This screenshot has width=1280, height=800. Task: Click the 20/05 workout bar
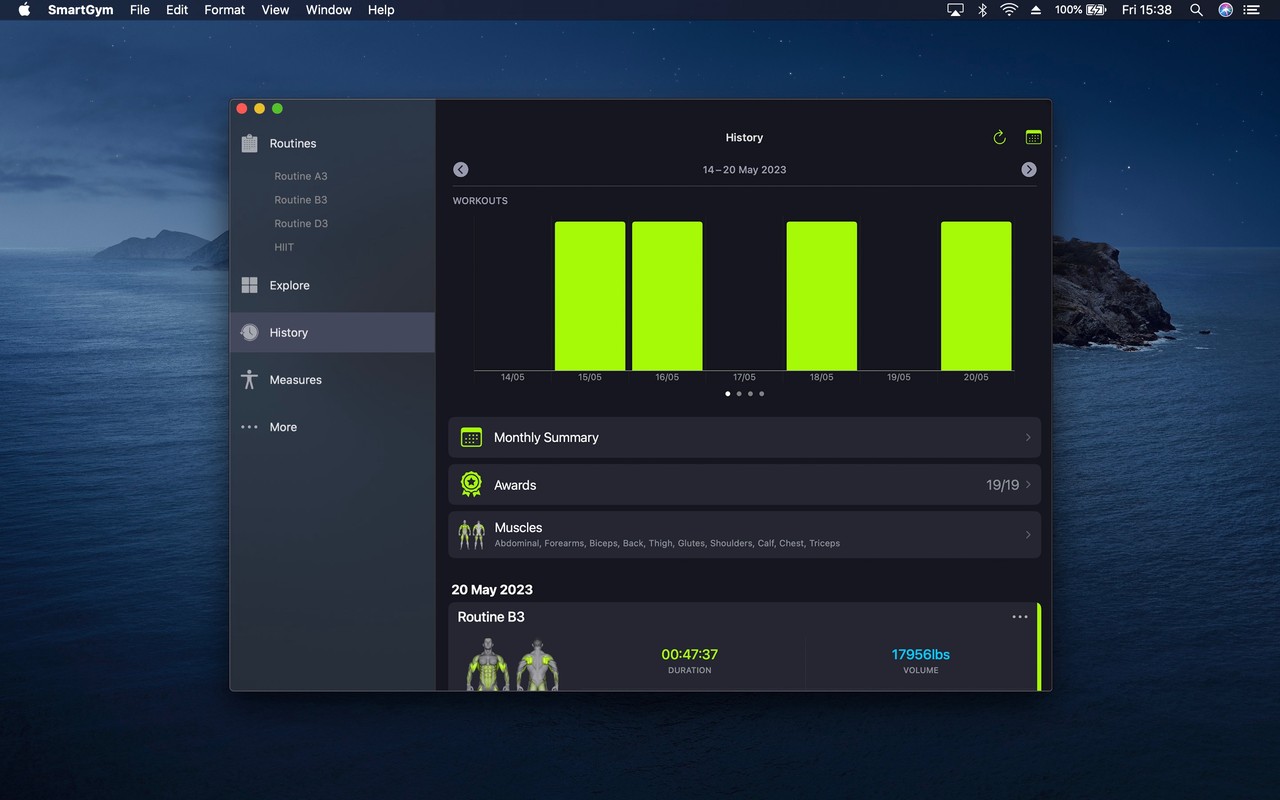click(976, 296)
